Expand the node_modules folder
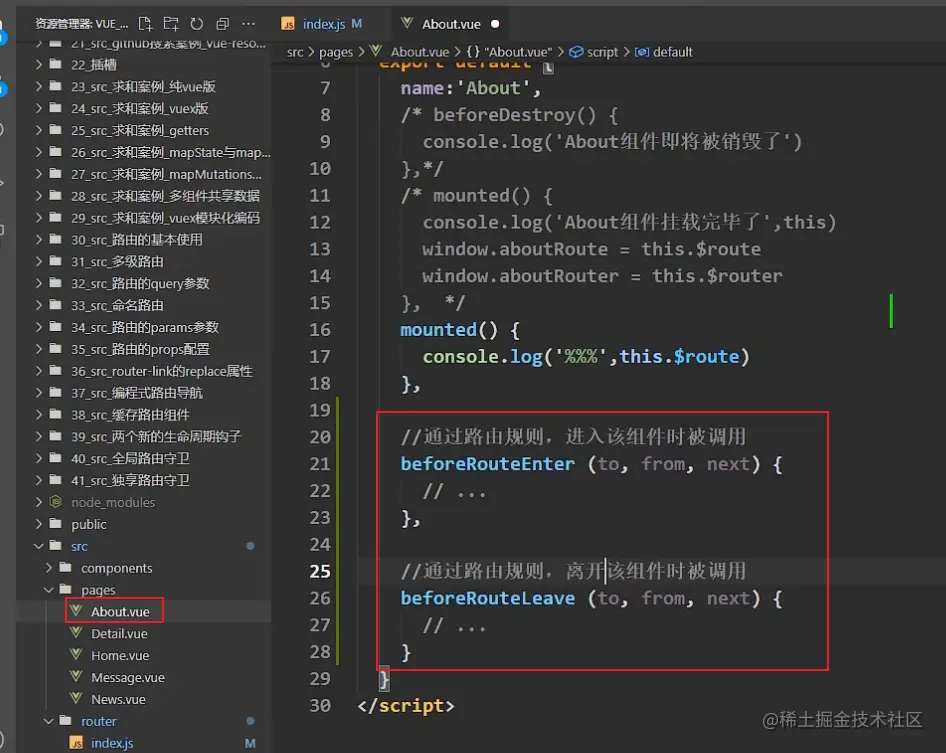 [x=39, y=501]
